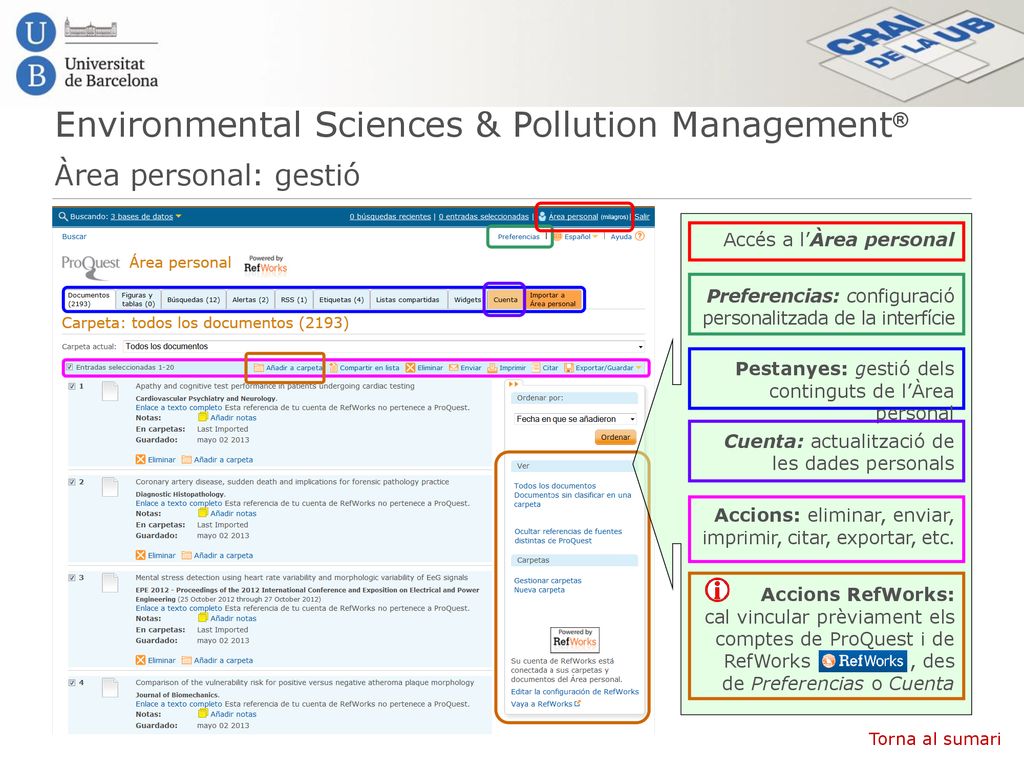Open the Widgets tab
Screen dimensions: 1024x768
tap(467, 300)
